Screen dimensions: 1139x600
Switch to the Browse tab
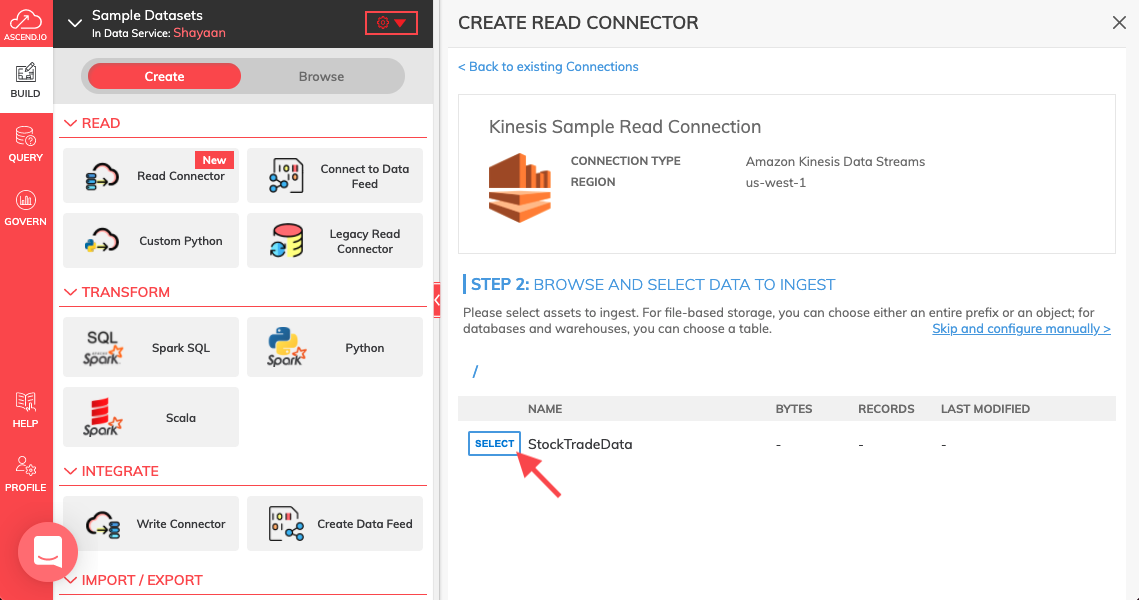coord(321,76)
